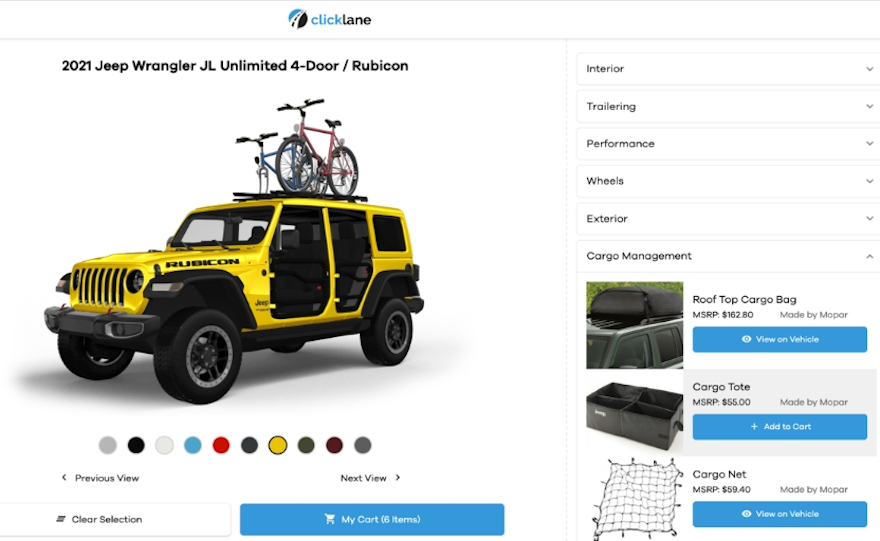Go to Next View arrow
Image resolution: width=880 pixels, height=541 pixels.
pyautogui.click(x=398, y=478)
